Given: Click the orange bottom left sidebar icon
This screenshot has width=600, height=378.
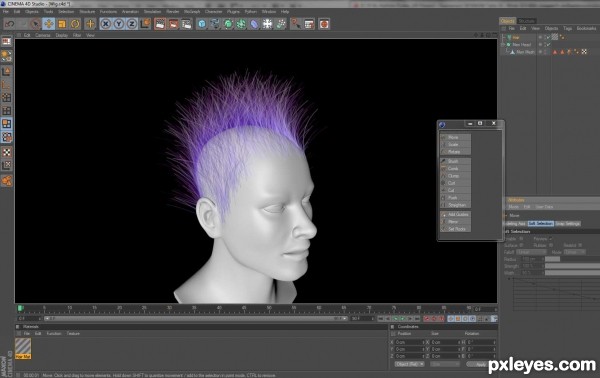Looking at the screenshot, I should click(x=7, y=181).
